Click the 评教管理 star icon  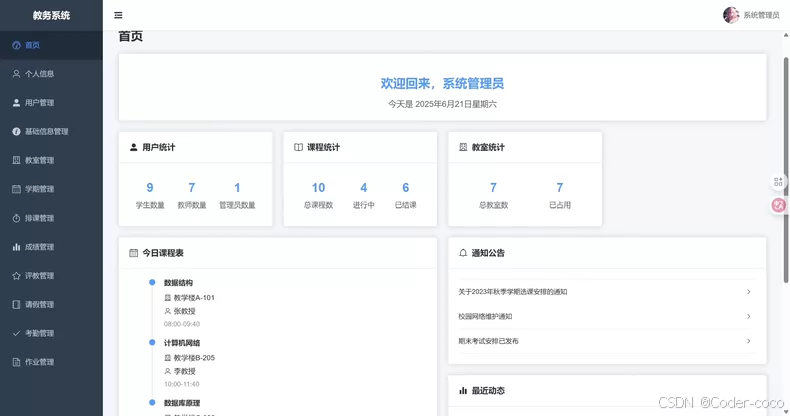[17, 275]
